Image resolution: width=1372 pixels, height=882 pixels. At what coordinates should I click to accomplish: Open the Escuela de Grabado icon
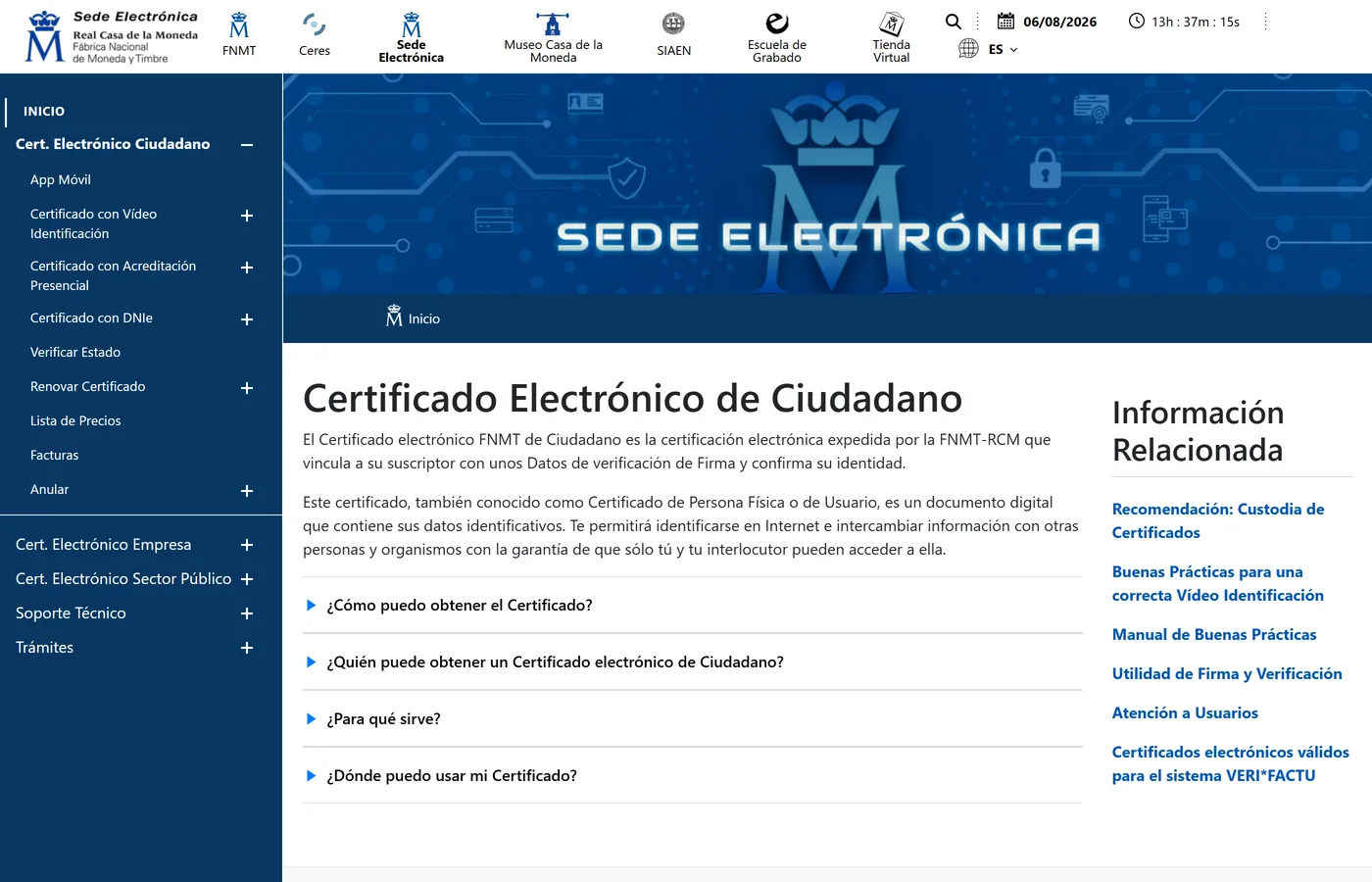[777, 24]
